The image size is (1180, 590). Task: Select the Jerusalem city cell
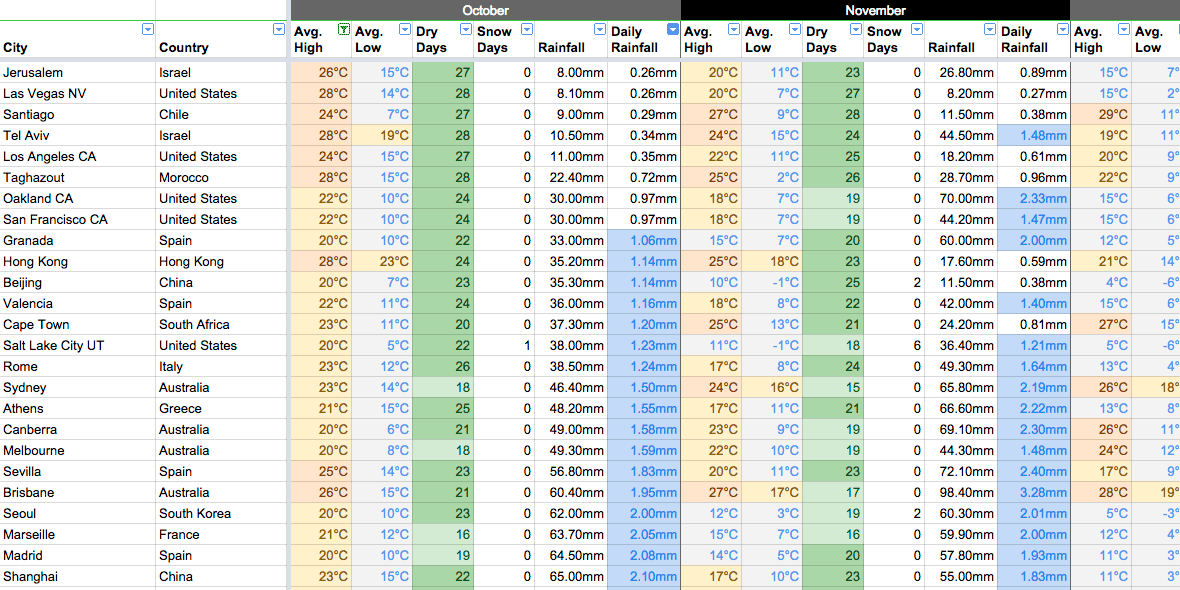[78, 73]
